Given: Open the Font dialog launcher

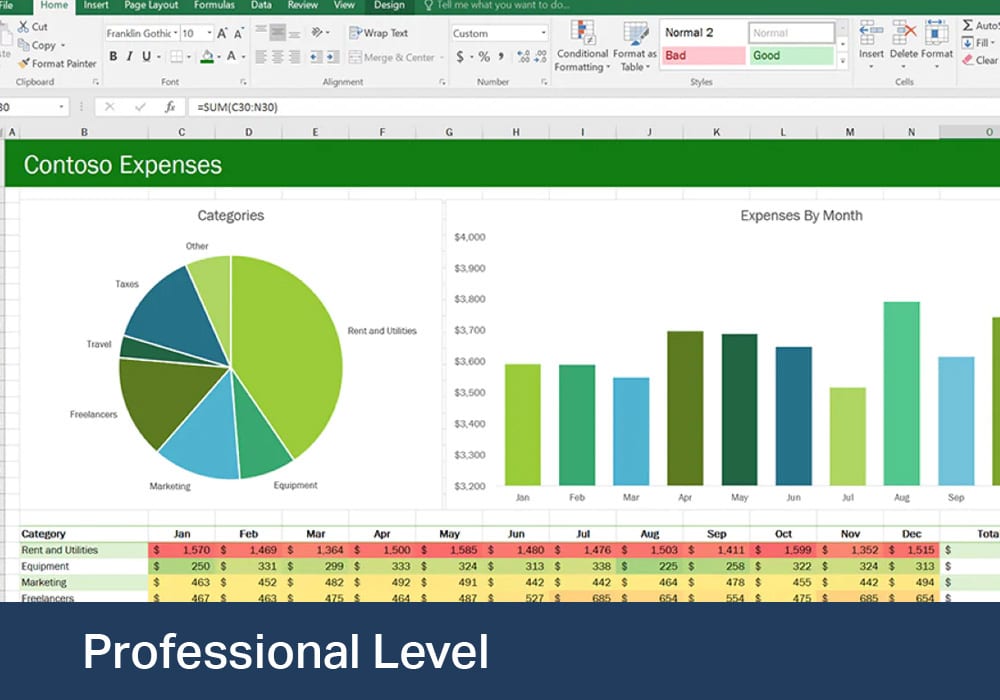Looking at the screenshot, I should [243, 82].
